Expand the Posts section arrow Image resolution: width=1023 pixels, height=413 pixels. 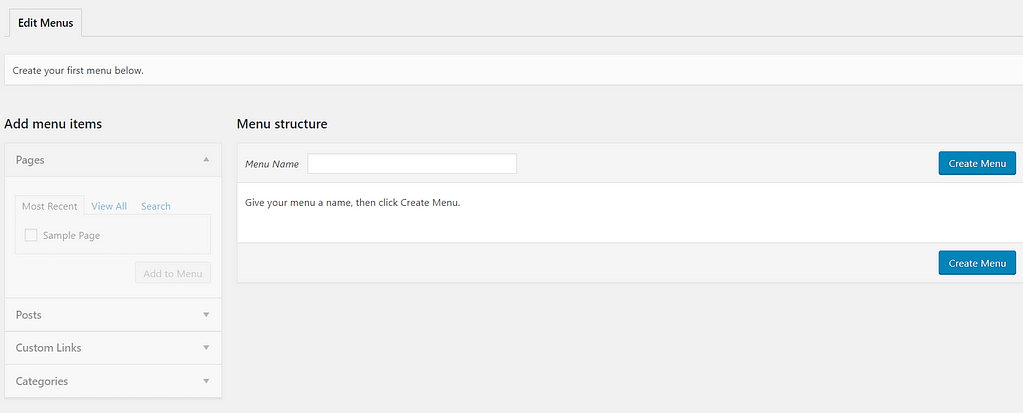206,314
